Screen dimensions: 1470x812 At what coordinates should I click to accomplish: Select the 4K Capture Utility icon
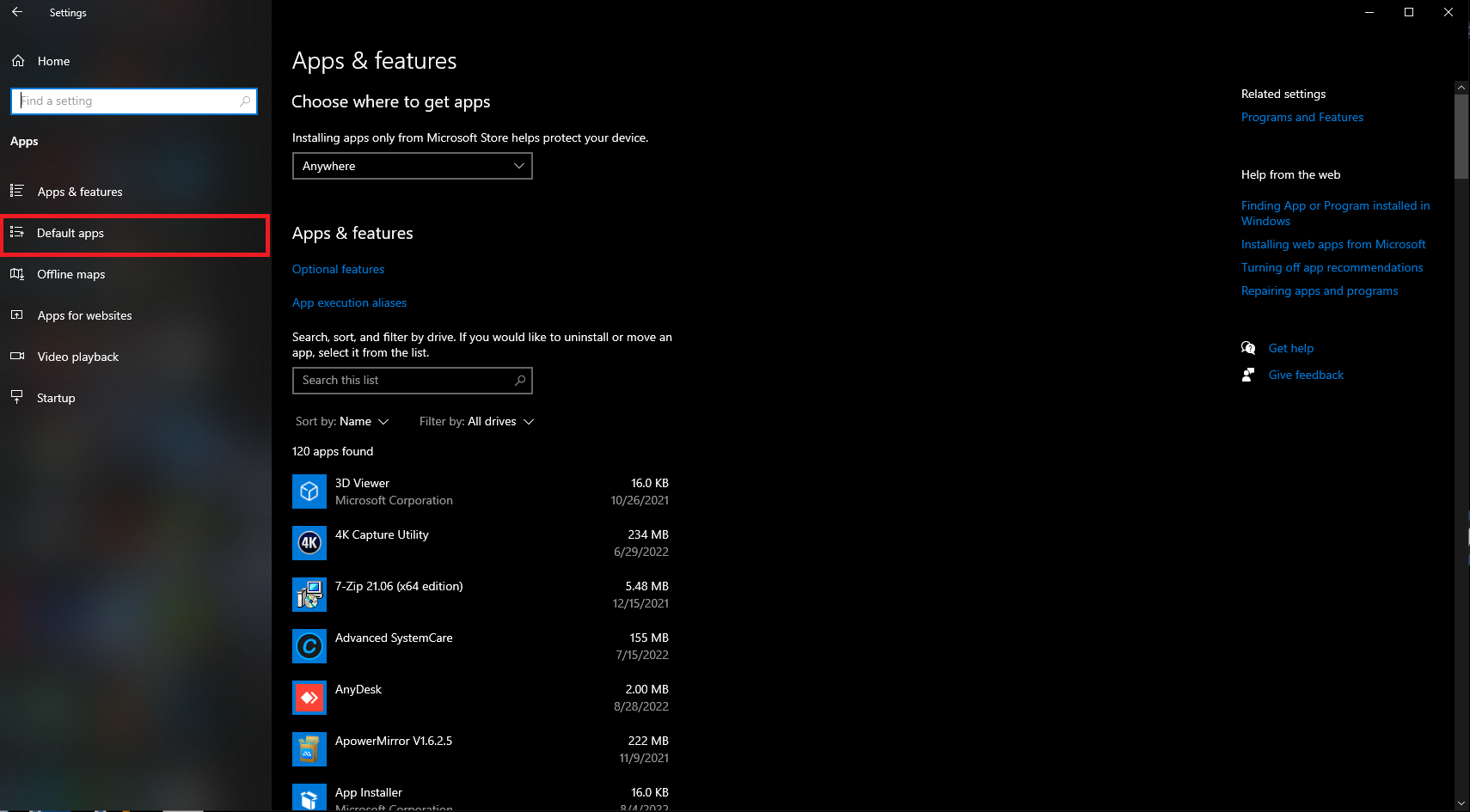click(x=309, y=542)
